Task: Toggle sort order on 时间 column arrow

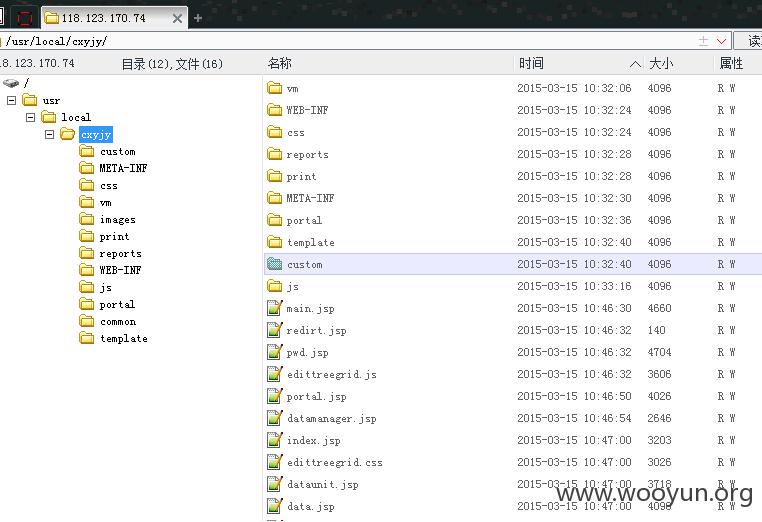Action: [x=635, y=64]
